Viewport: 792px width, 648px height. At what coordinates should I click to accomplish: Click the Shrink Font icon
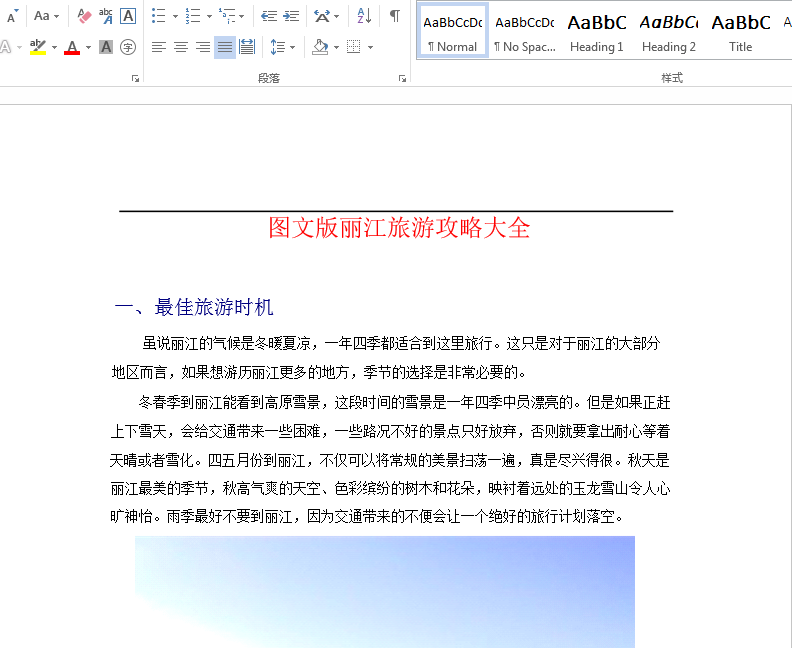click(x=12, y=16)
